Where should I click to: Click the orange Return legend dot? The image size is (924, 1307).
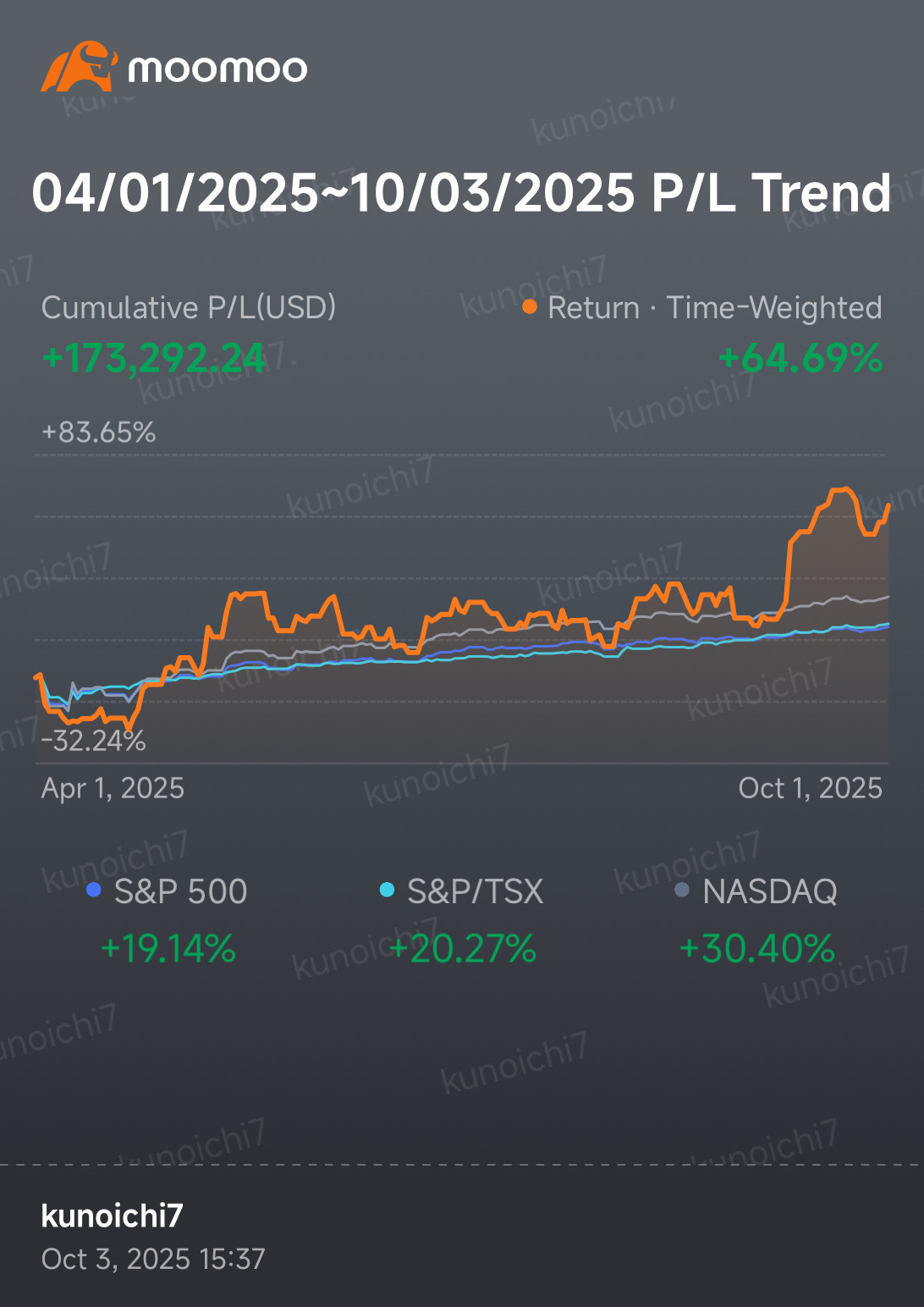tap(530, 306)
